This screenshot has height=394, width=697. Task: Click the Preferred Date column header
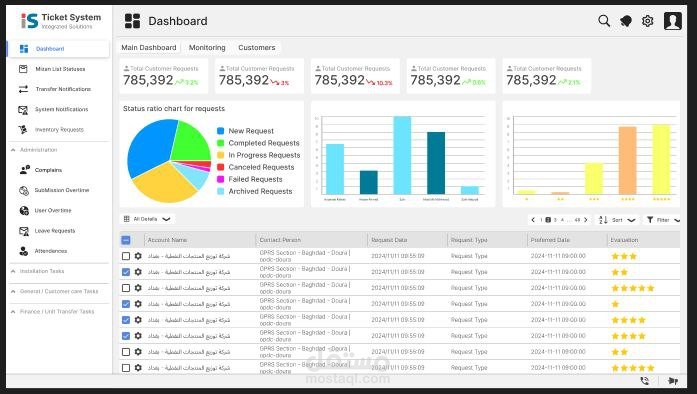point(550,240)
